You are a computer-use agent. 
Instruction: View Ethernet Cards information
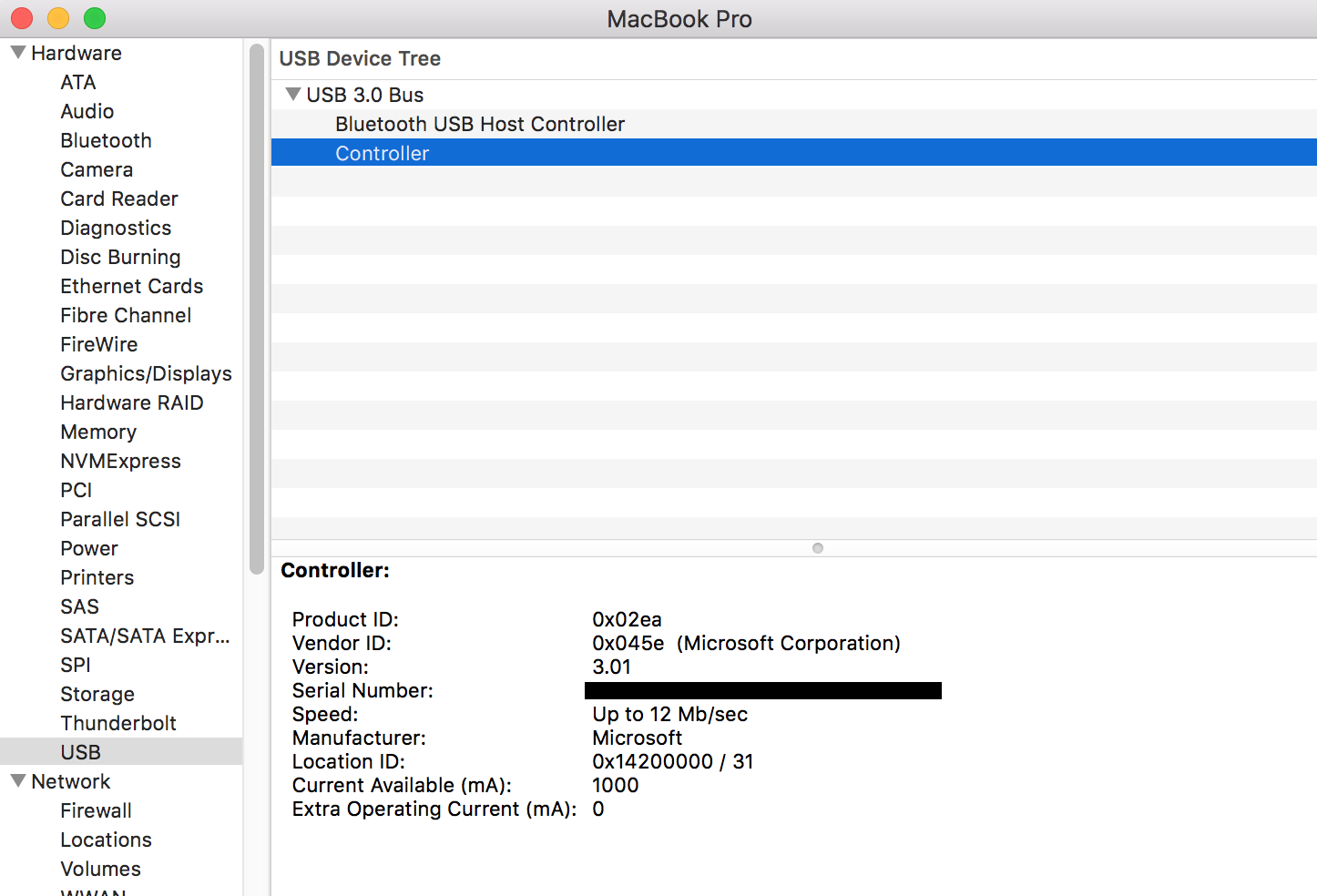point(131,286)
